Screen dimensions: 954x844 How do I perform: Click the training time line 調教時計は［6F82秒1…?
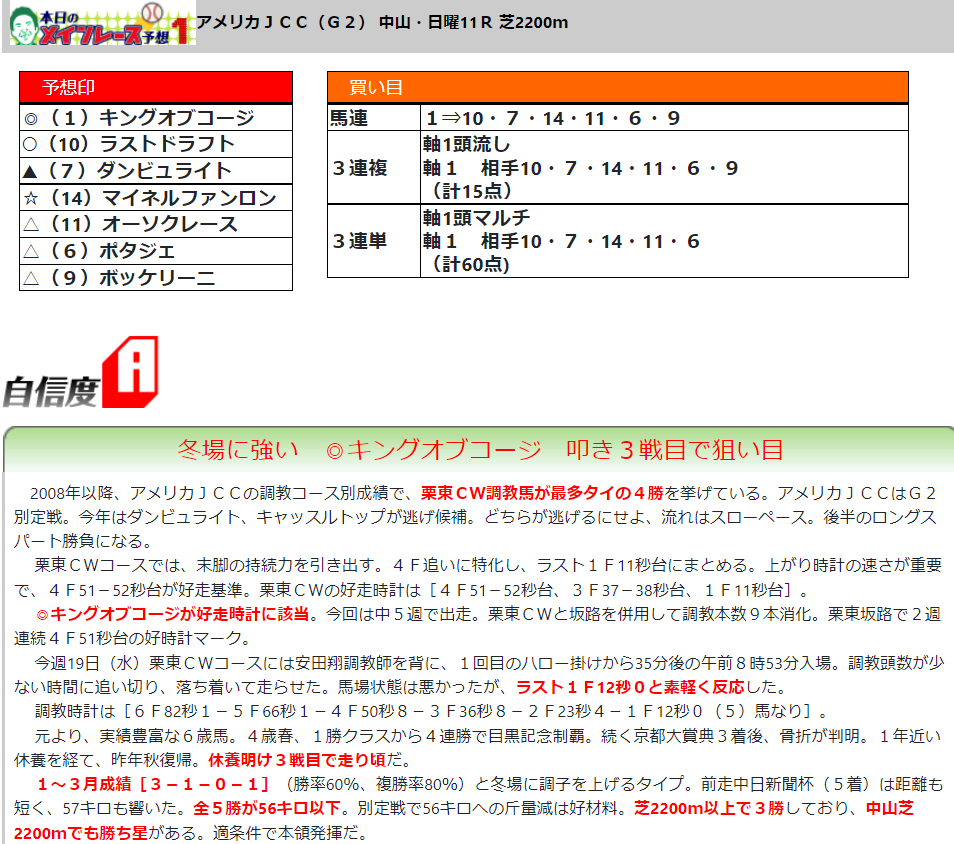[x=430, y=711]
